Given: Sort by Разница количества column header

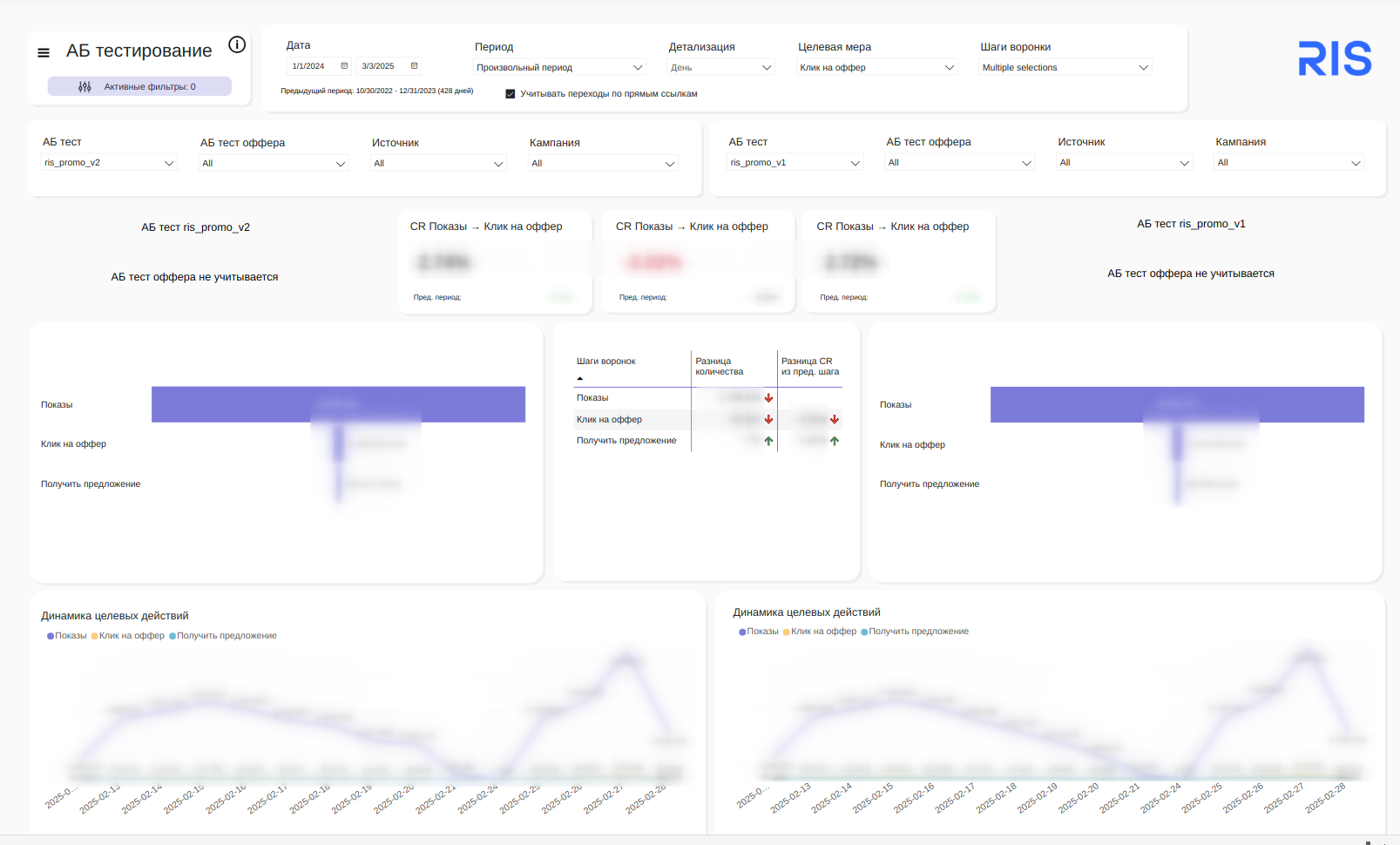Looking at the screenshot, I should pyautogui.click(x=720, y=367).
